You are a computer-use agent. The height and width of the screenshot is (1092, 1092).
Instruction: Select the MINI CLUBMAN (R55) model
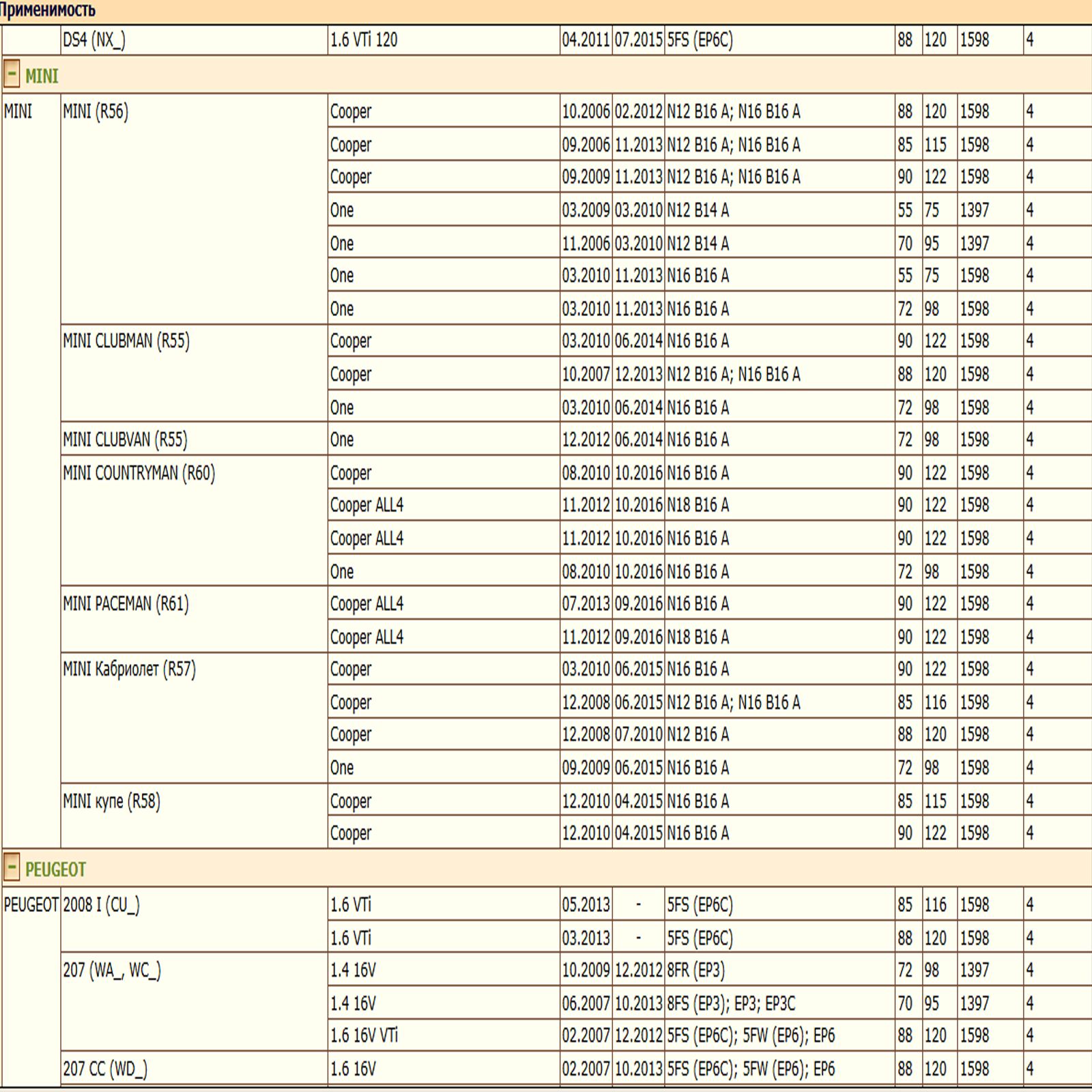pos(126,341)
